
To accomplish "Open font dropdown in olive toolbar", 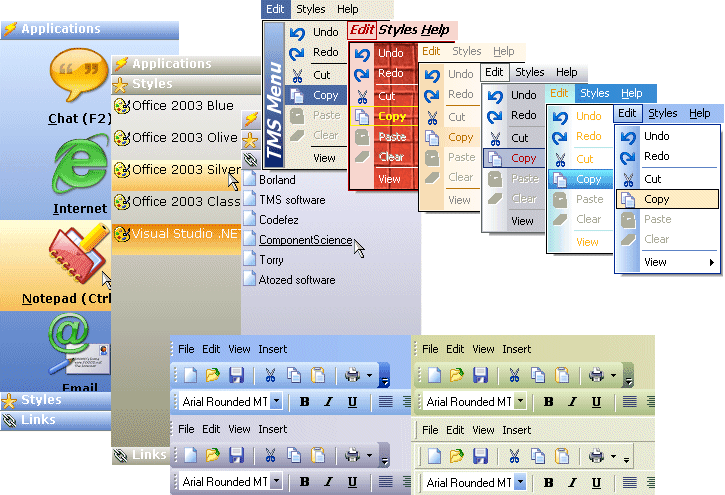I will 520,401.
